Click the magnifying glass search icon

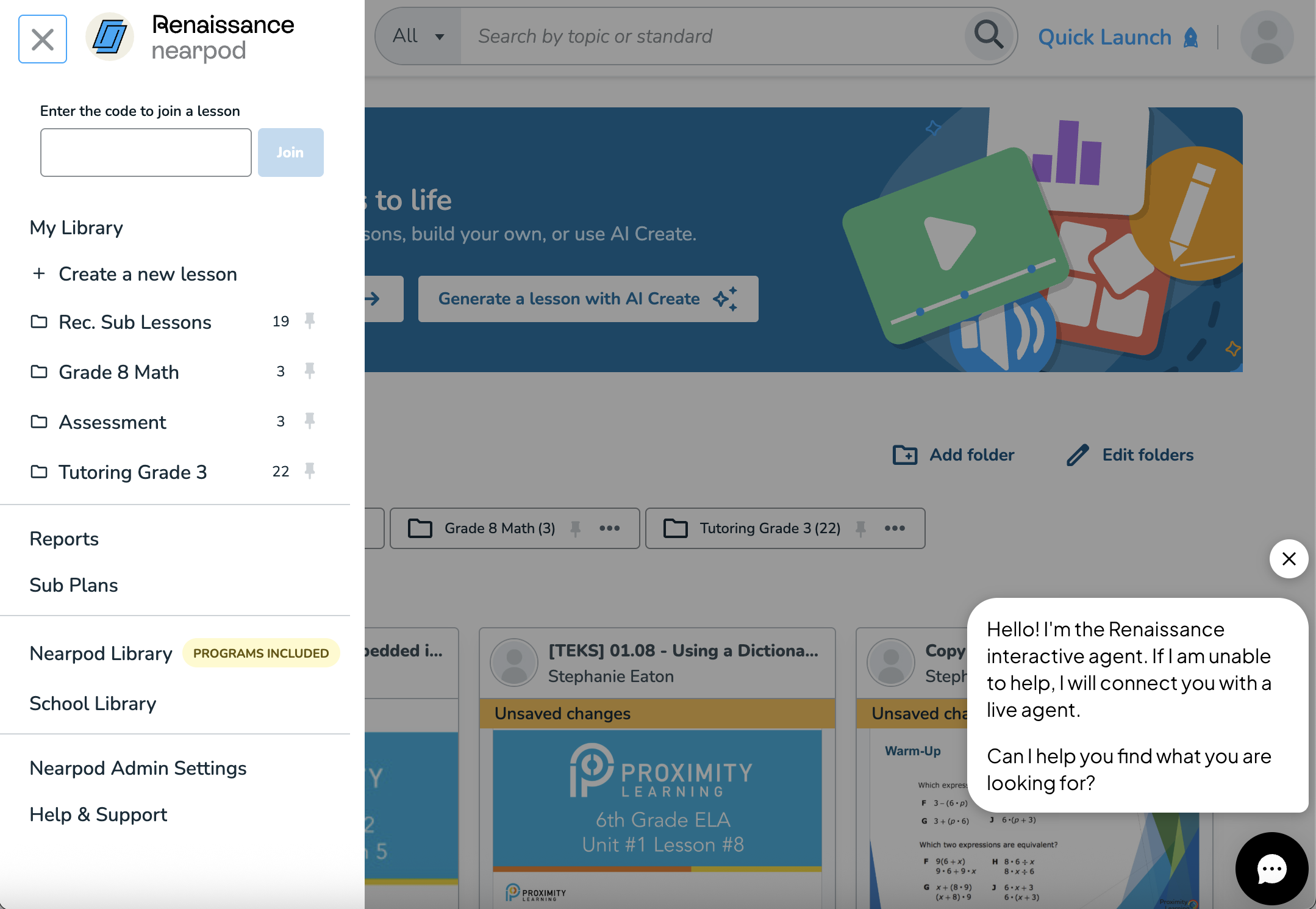[989, 35]
